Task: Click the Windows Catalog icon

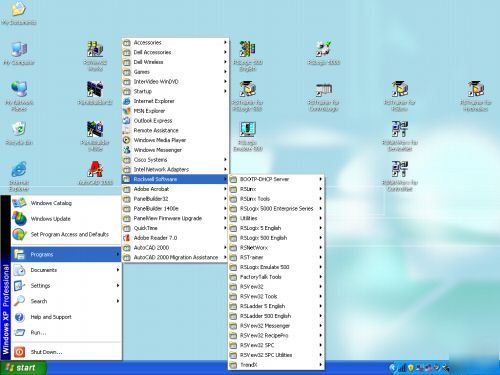Action: [19, 203]
